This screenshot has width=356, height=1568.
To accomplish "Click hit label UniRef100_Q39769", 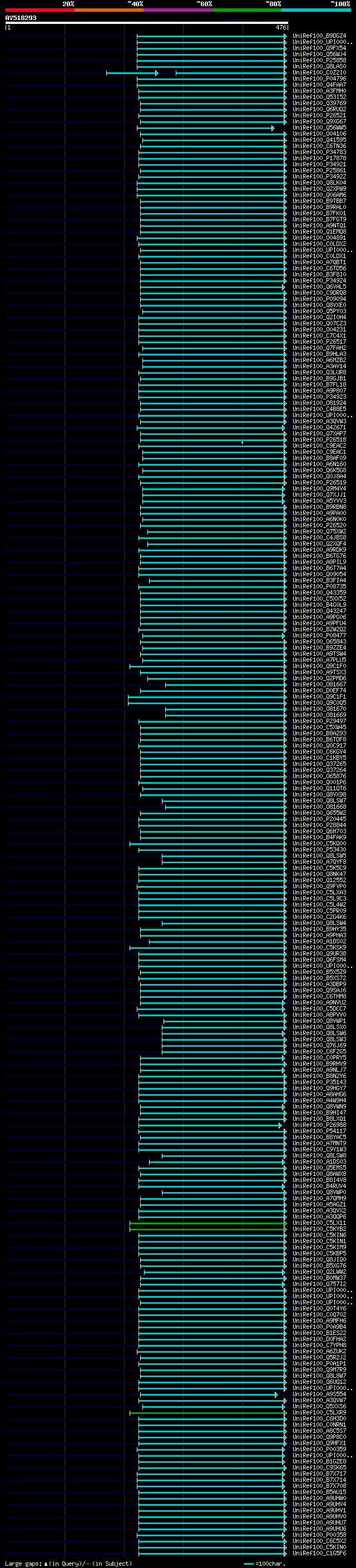I will coord(319,103).
